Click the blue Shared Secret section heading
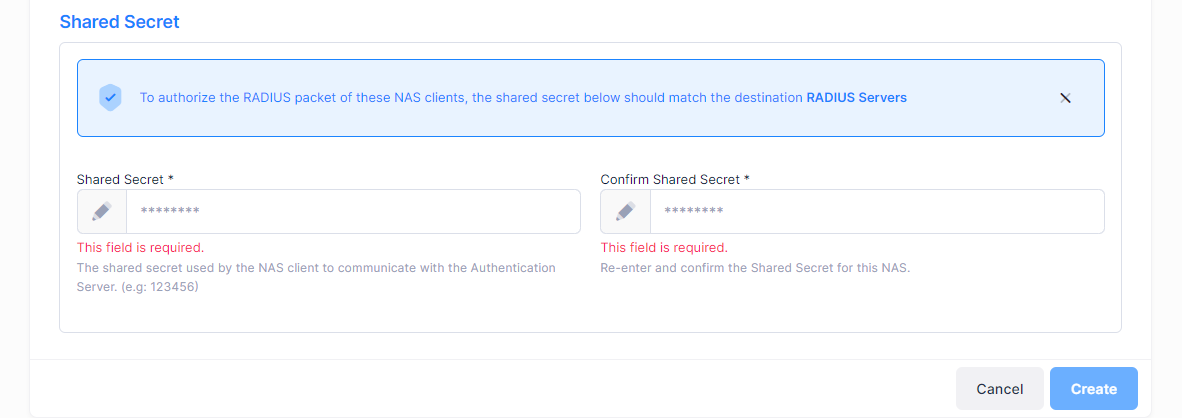 pyautogui.click(x=119, y=22)
